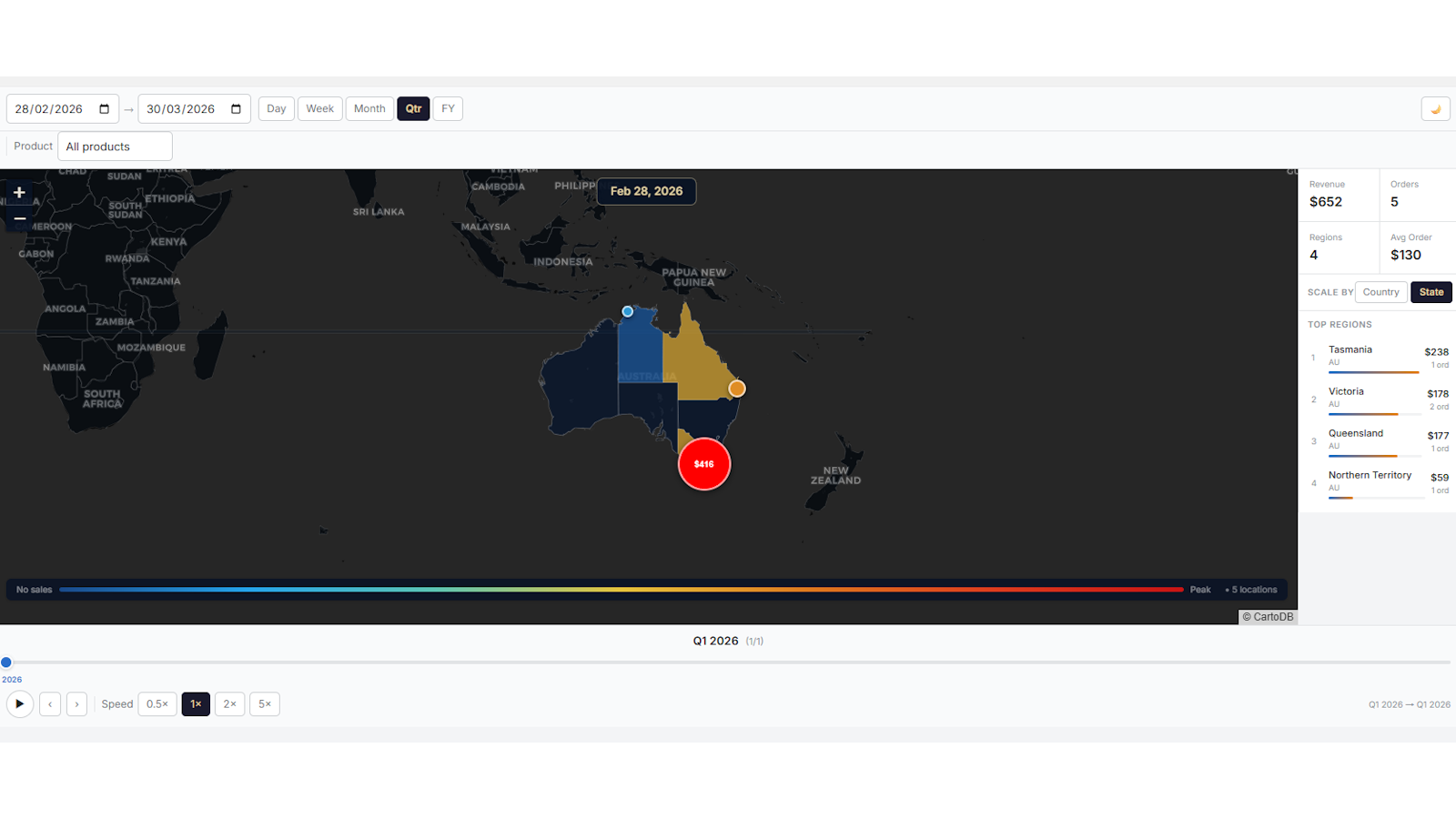This screenshot has width=1456, height=819.
Task: Click the red $416 map bubble
Action: pyautogui.click(x=704, y=464)
